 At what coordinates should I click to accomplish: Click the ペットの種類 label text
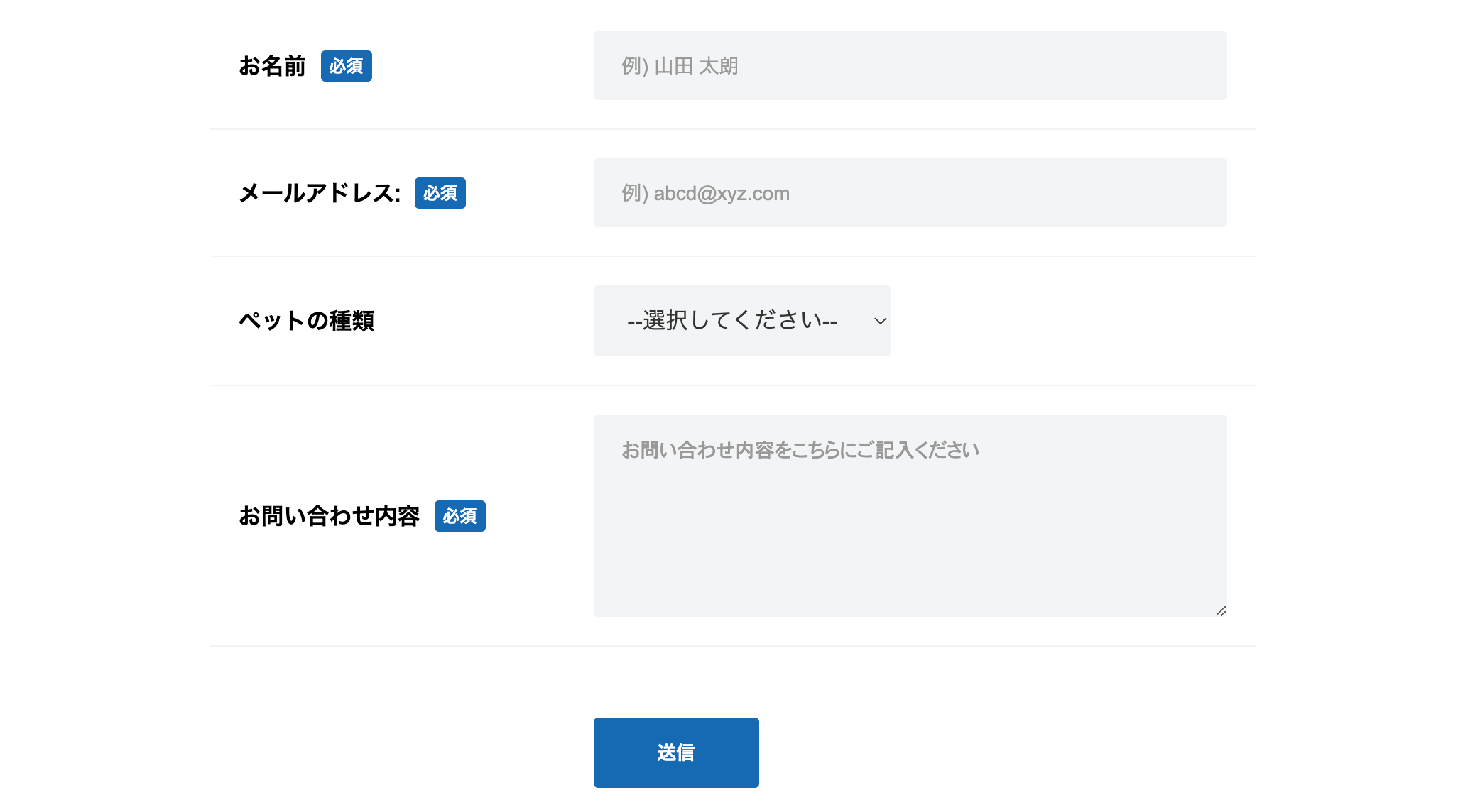tap(306, 321)
